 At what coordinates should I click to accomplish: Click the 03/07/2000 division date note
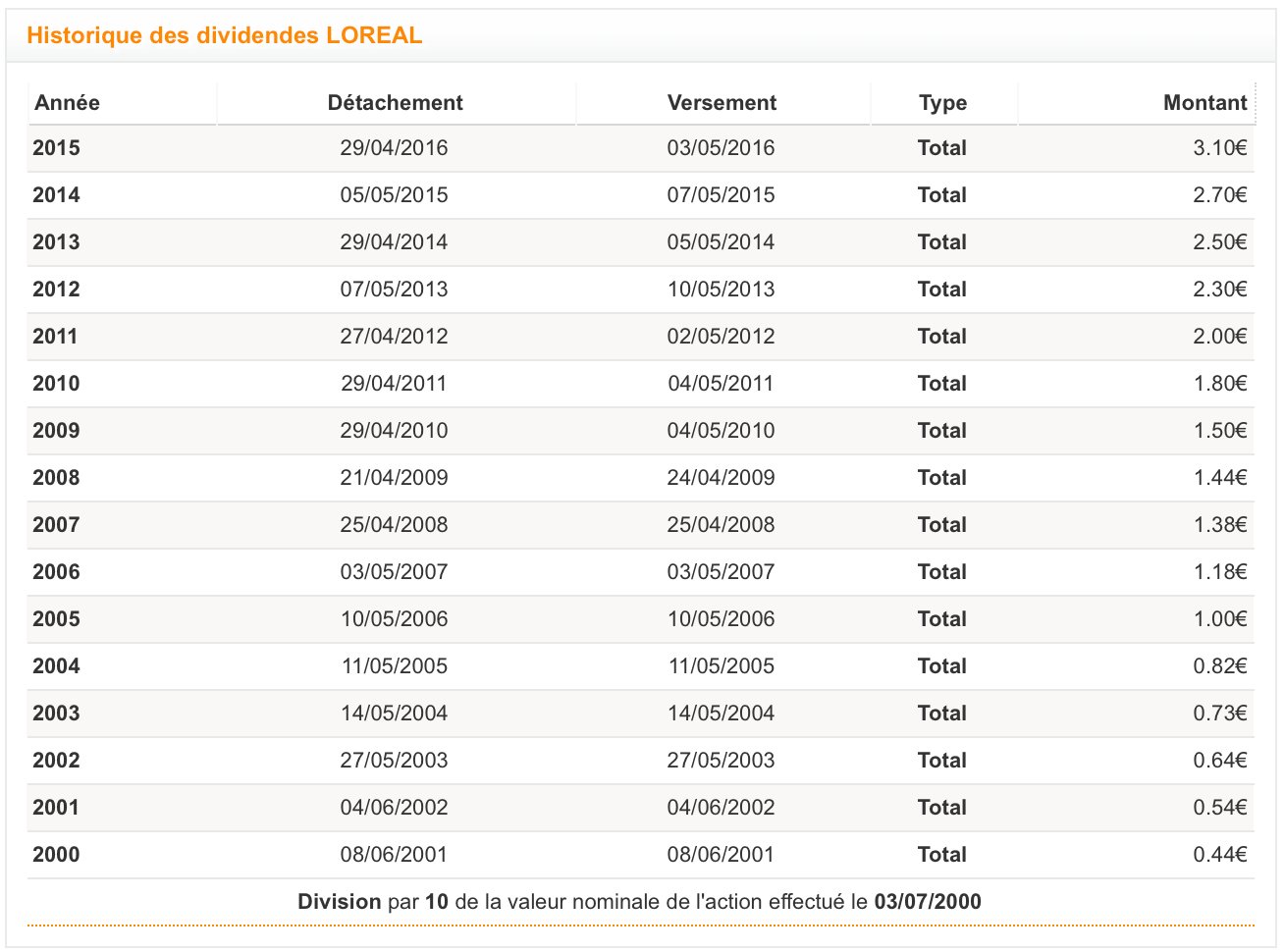point(927,902)
